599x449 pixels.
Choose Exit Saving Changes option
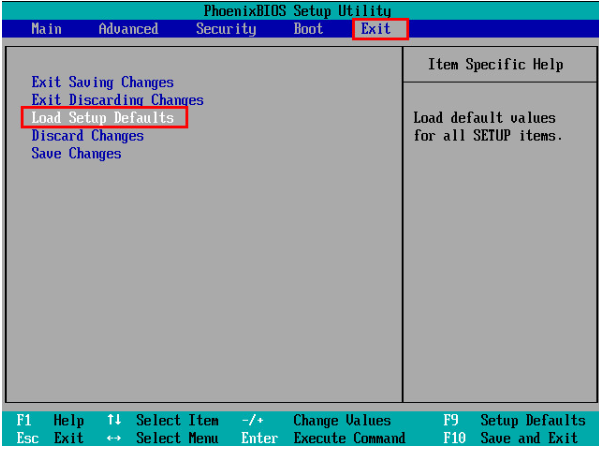click(102, 82)
